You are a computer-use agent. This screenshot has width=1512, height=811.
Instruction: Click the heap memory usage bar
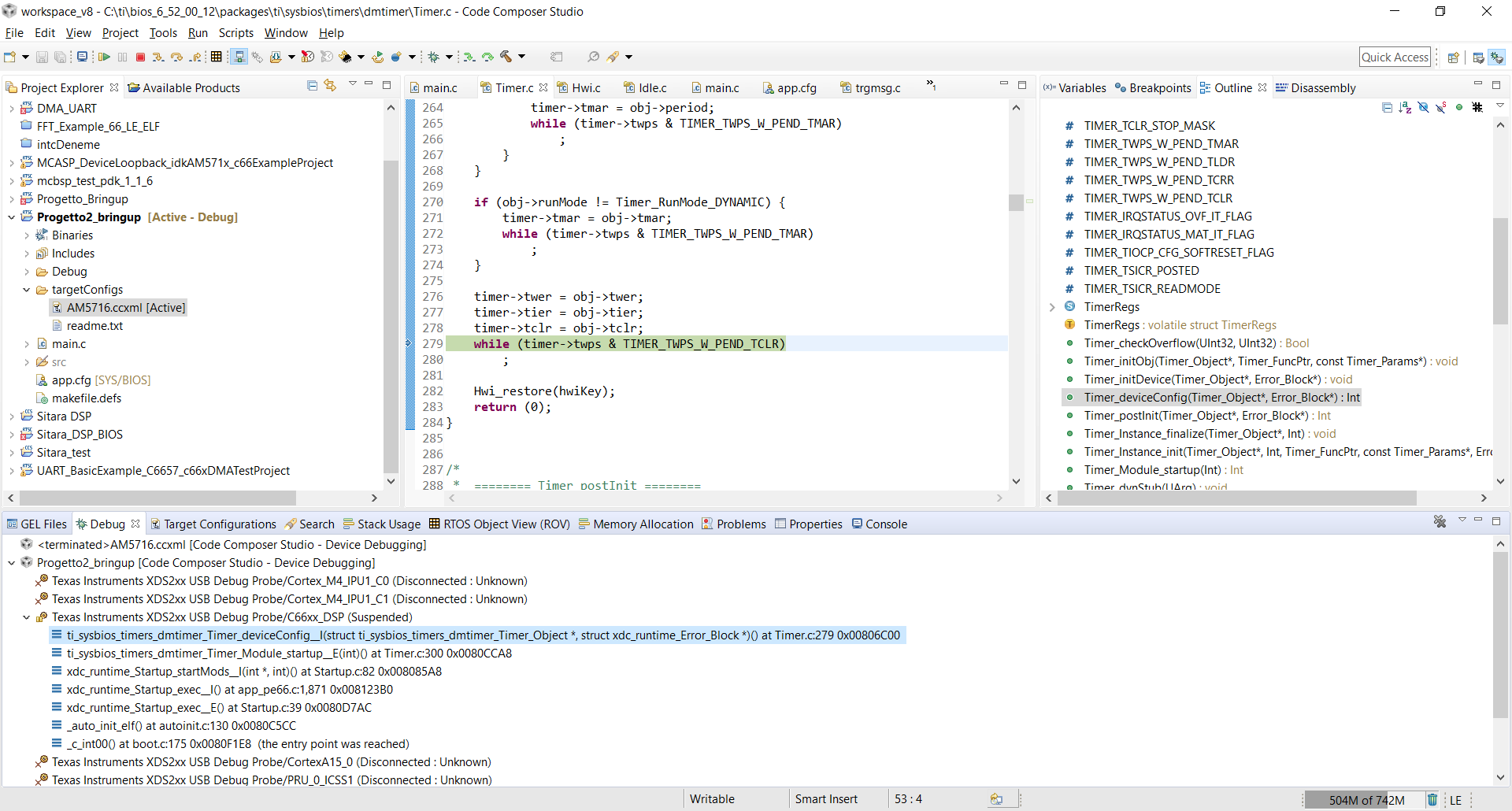tap(1365, 800)
